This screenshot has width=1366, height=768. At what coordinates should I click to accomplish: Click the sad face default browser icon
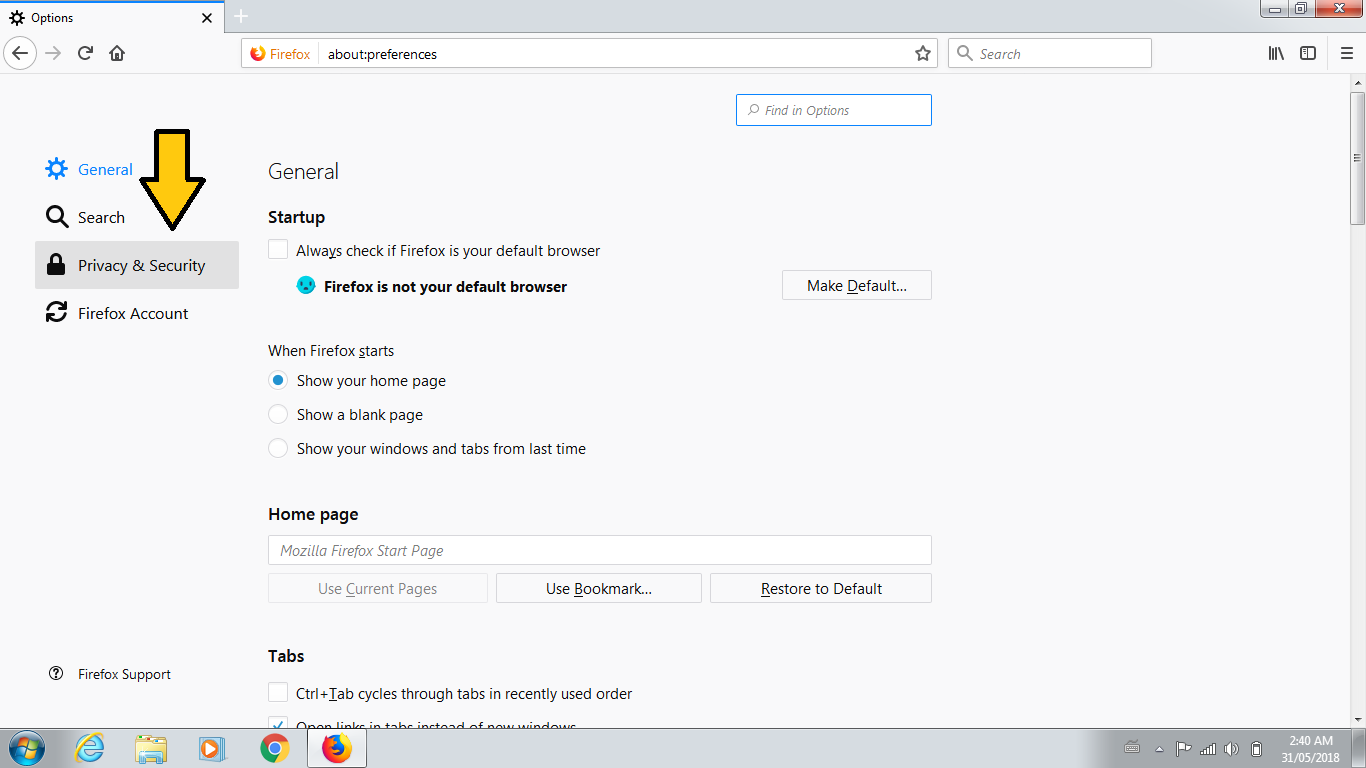[306, 285]
